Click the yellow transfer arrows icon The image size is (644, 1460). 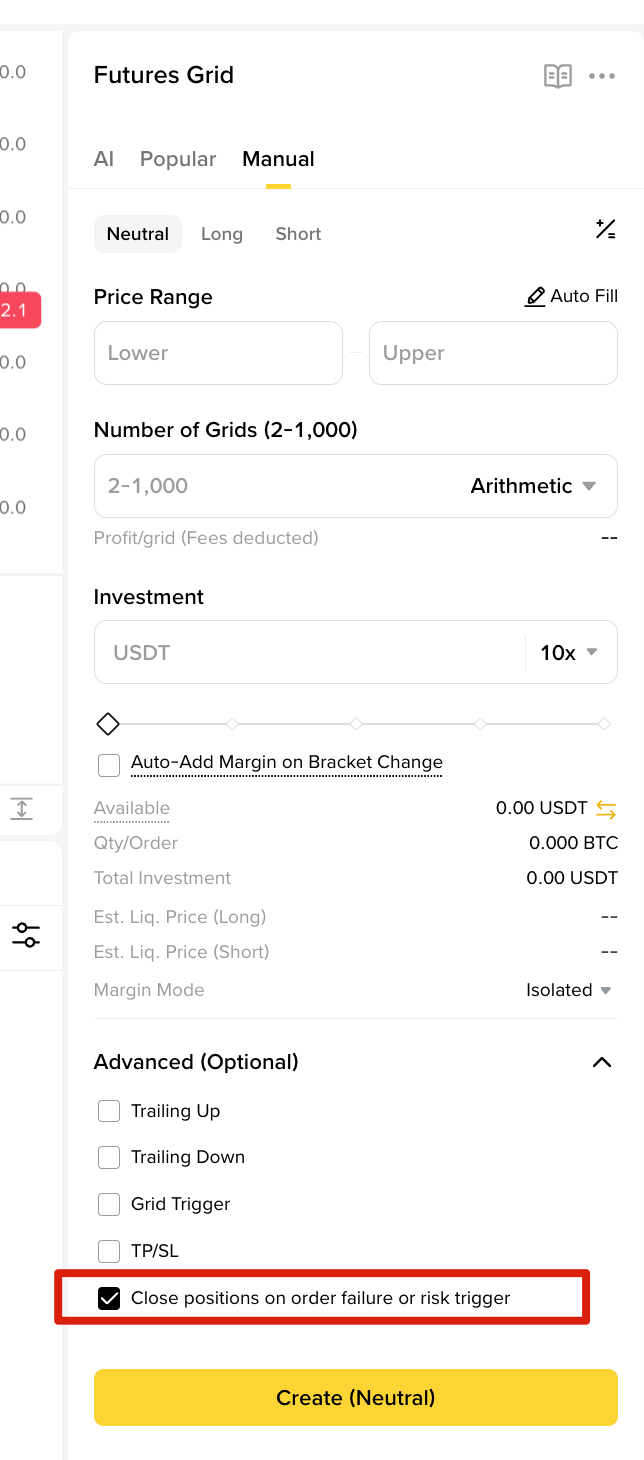point(606,808)
